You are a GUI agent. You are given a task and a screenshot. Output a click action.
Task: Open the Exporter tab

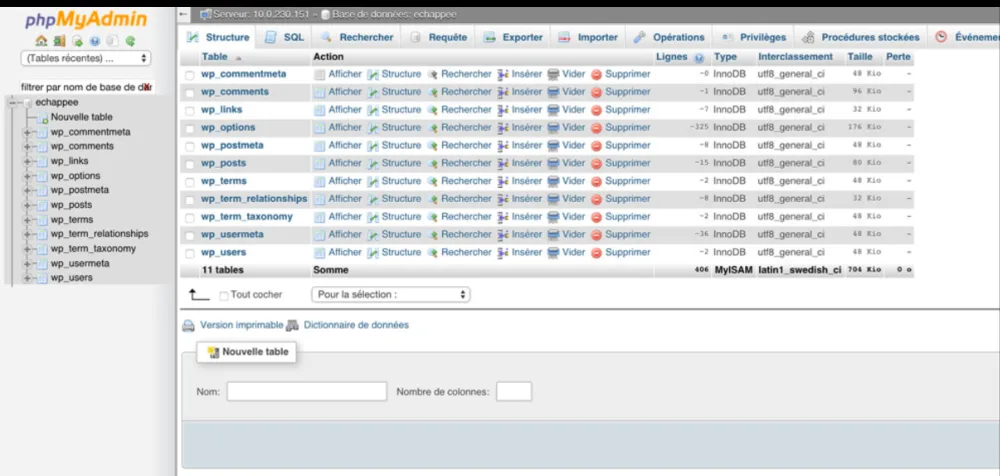pyautogui.click(x=513, y=37)
